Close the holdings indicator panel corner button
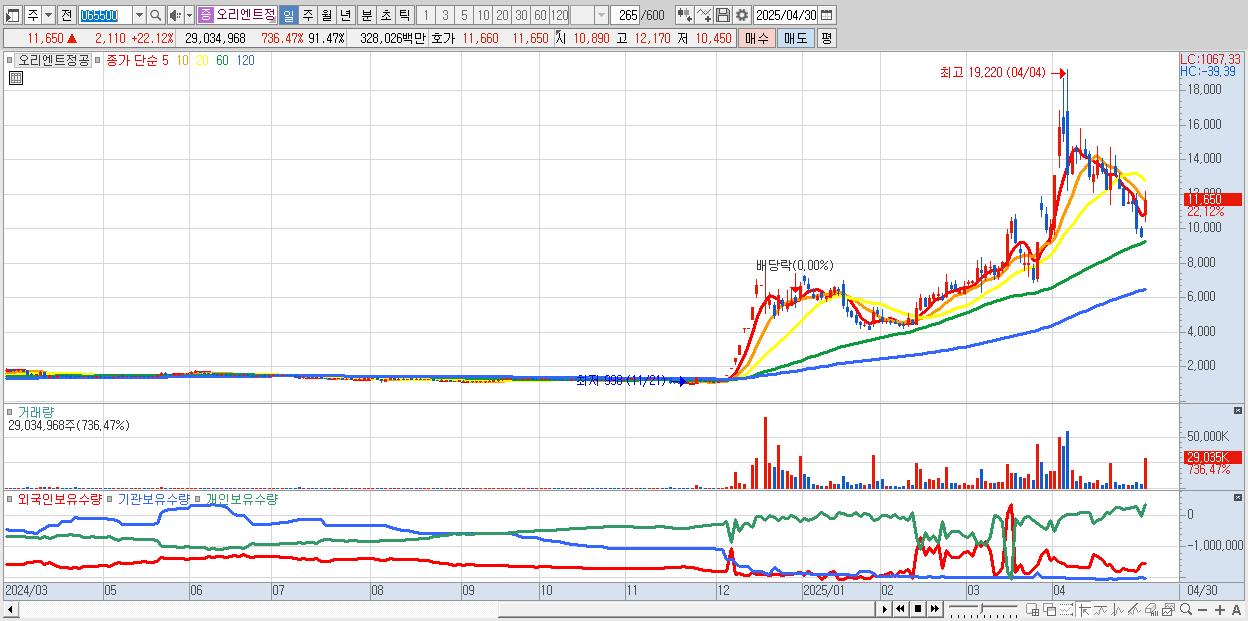 pos(1238,497)
